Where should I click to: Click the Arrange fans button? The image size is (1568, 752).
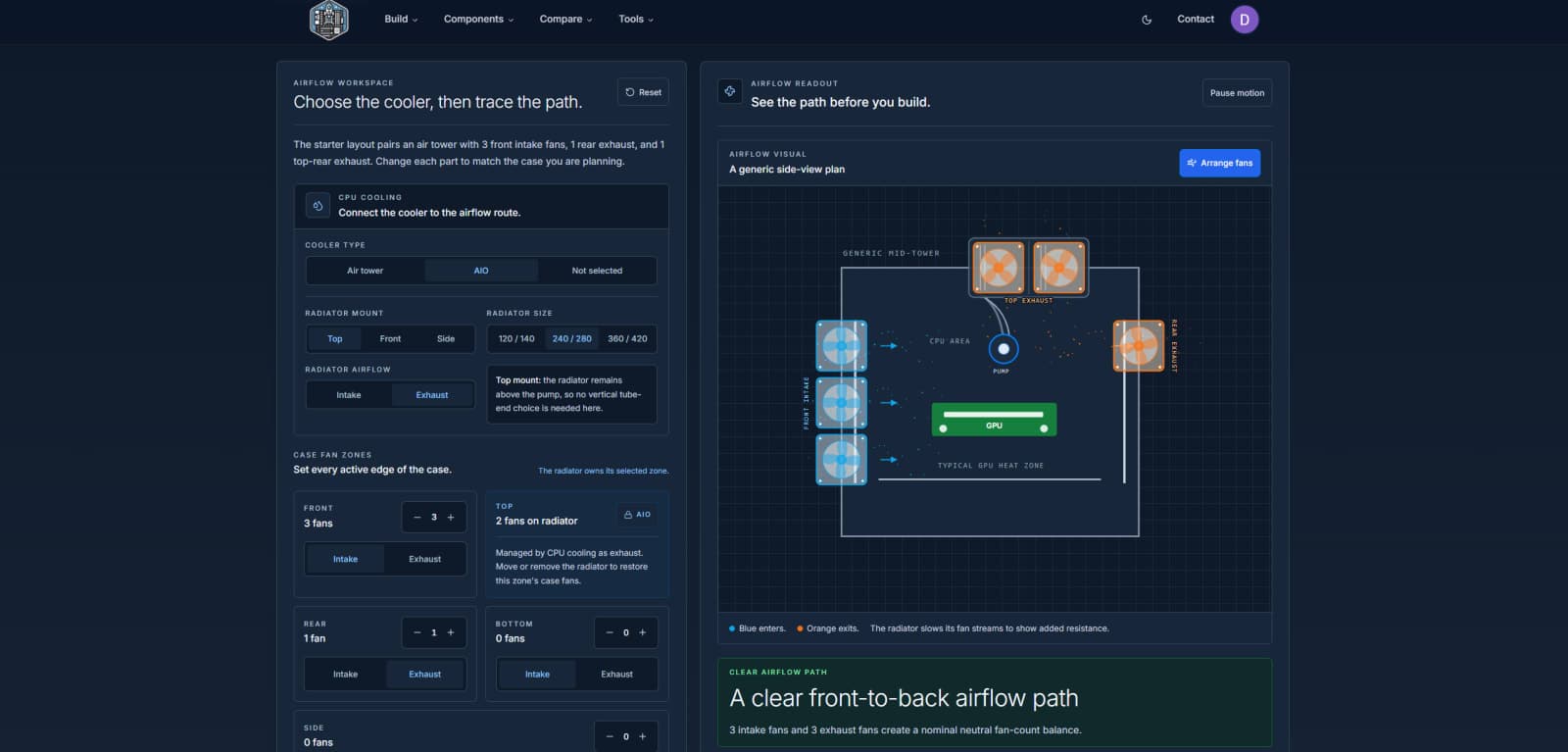pyautogui.click(x=1219, y=164)
